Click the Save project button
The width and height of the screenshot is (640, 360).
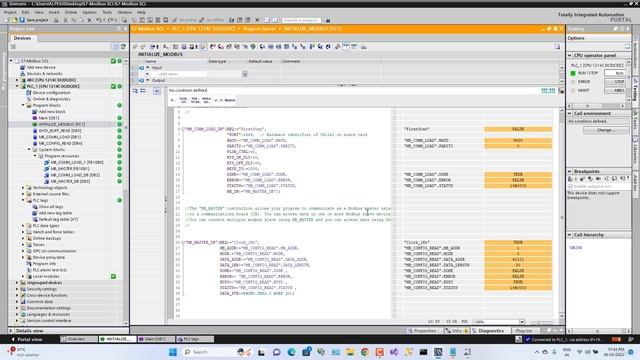click(x=34, y=20)
